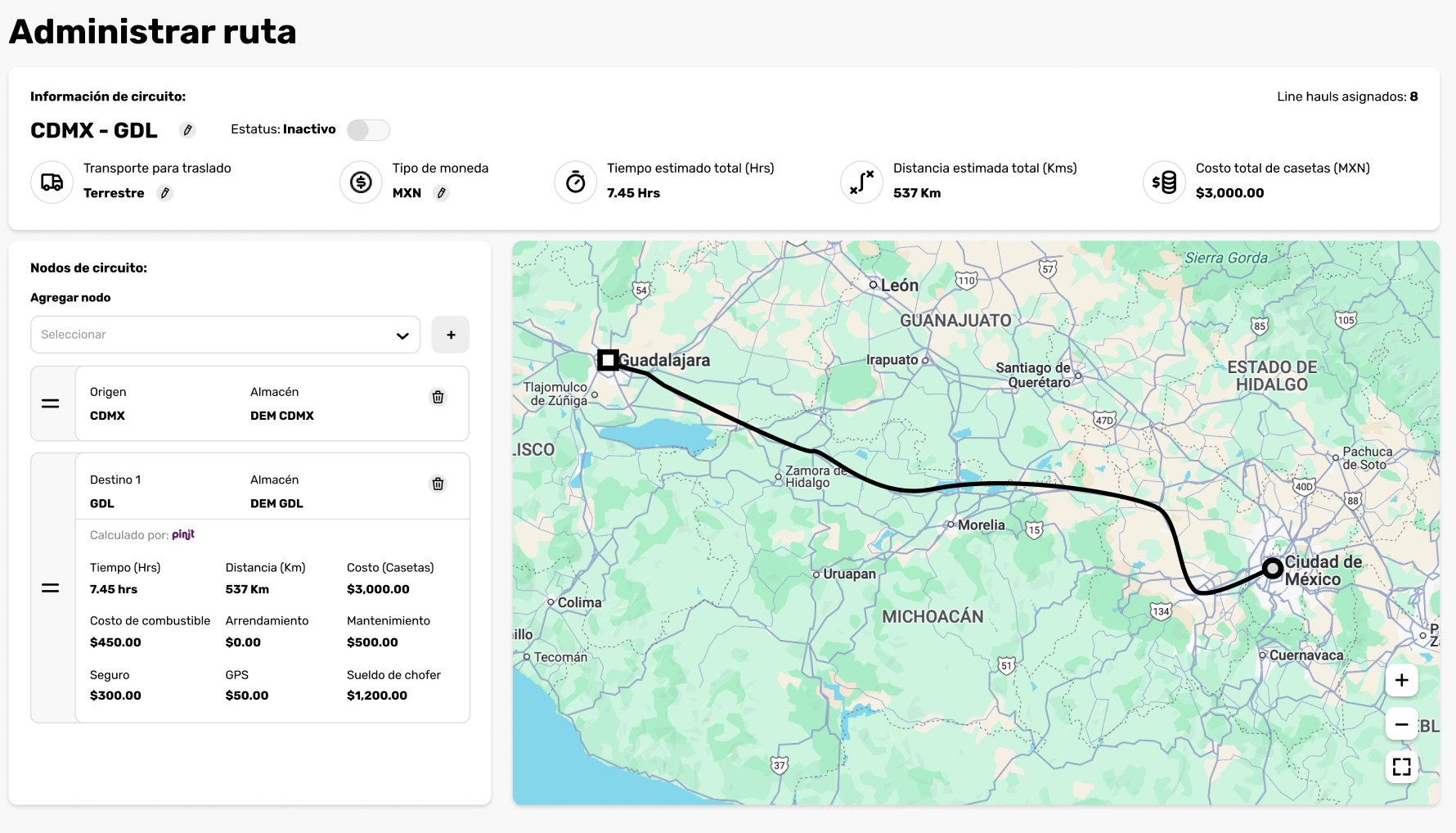Click the Cuernavaca label on map
This screenshot has height=833, width=1456.
(x=1305, y=655)
